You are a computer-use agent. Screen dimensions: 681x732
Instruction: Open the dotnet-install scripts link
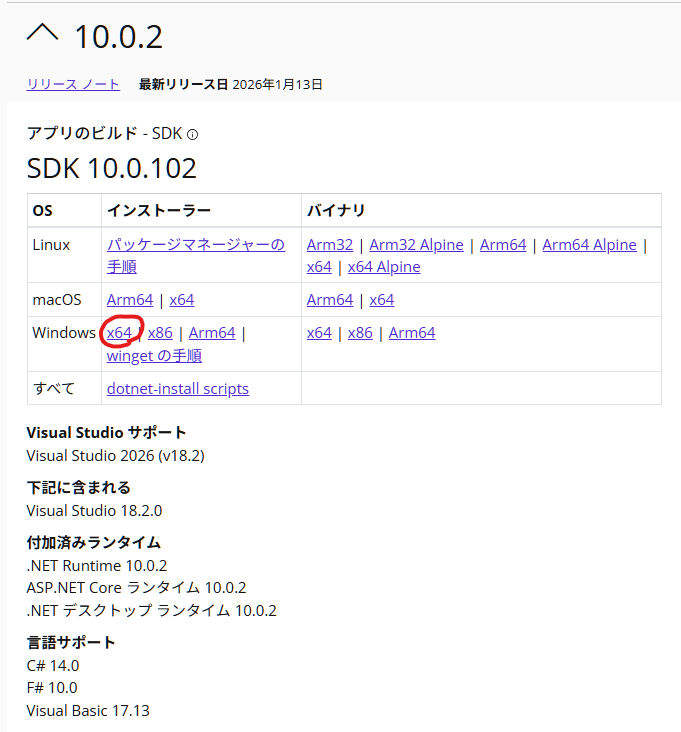pyautogui.click(x=178, y=389)
